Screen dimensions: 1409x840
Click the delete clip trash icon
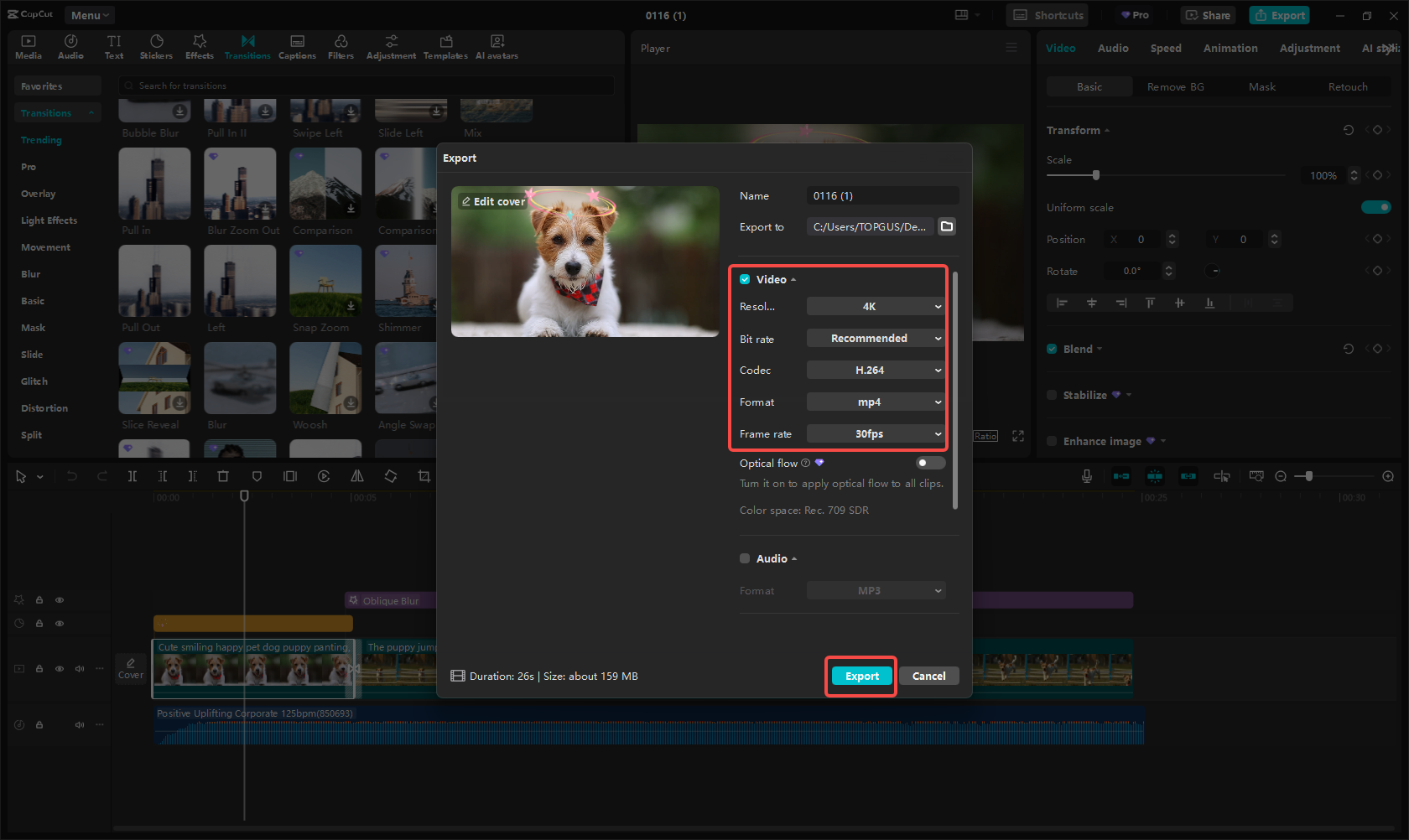223,476
